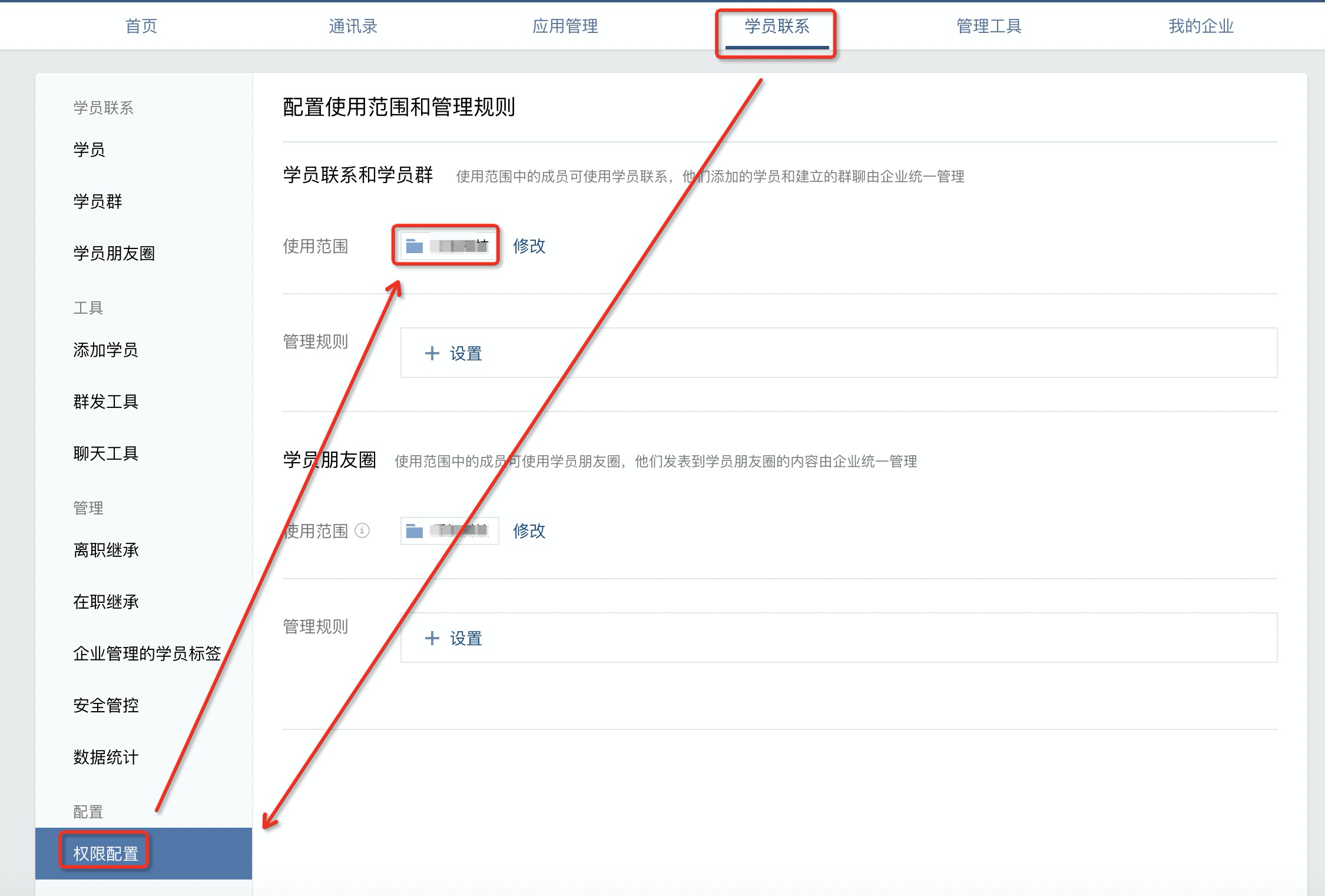The width and height of the screenshot is (1325, 896).
Task: Click the 配置 group header in sidebar
Action: 88,812
